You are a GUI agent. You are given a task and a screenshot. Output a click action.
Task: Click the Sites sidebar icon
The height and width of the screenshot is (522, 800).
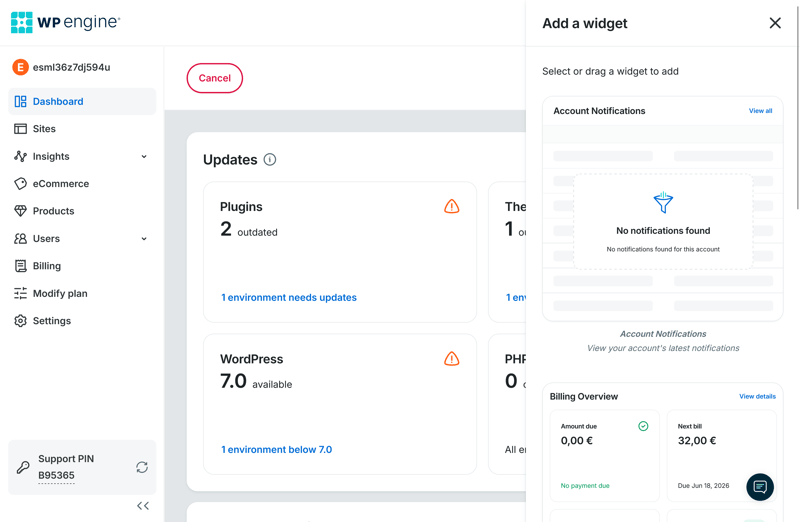[20, 129]
